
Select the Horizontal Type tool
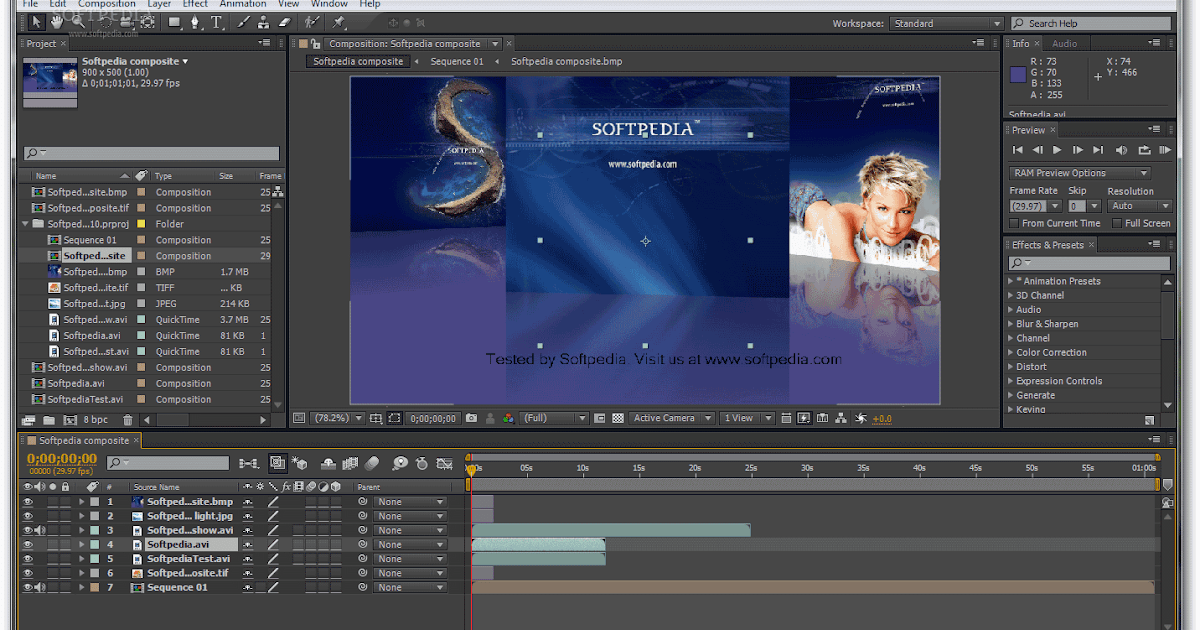click(x=216, y=22)
